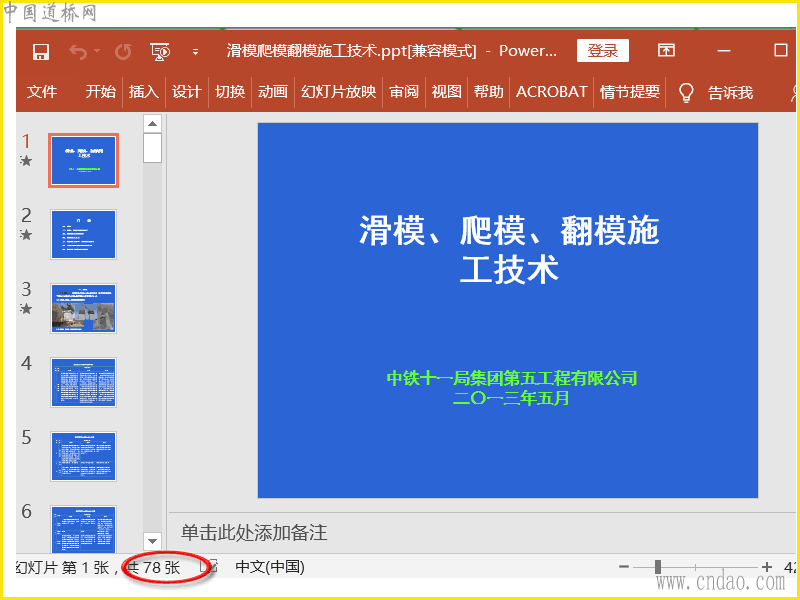Click slide counter 幻灯片 第 1 张

click(62, 567)
